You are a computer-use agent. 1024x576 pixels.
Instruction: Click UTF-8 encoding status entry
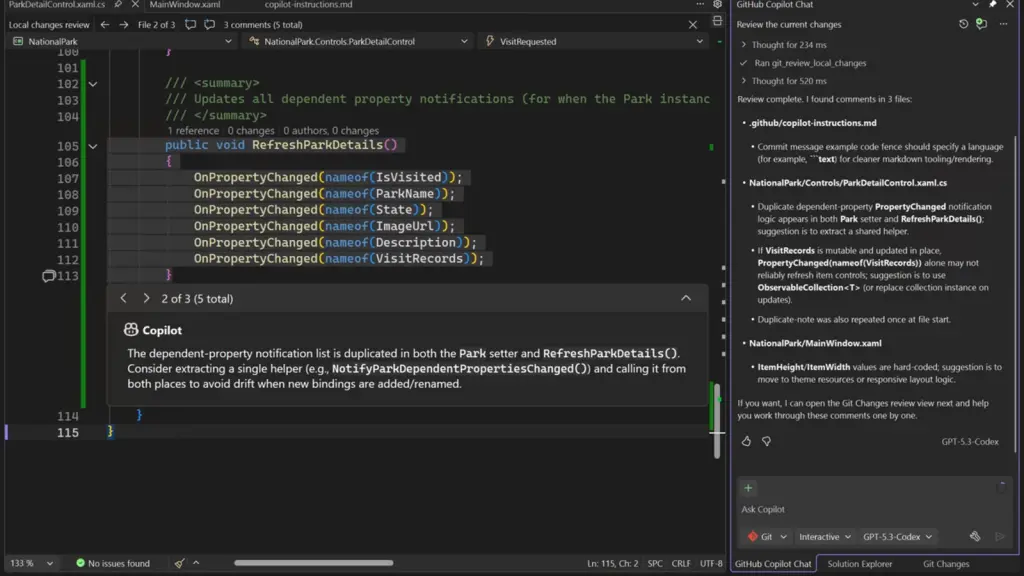pyautogui.click(x=711, y=563)
